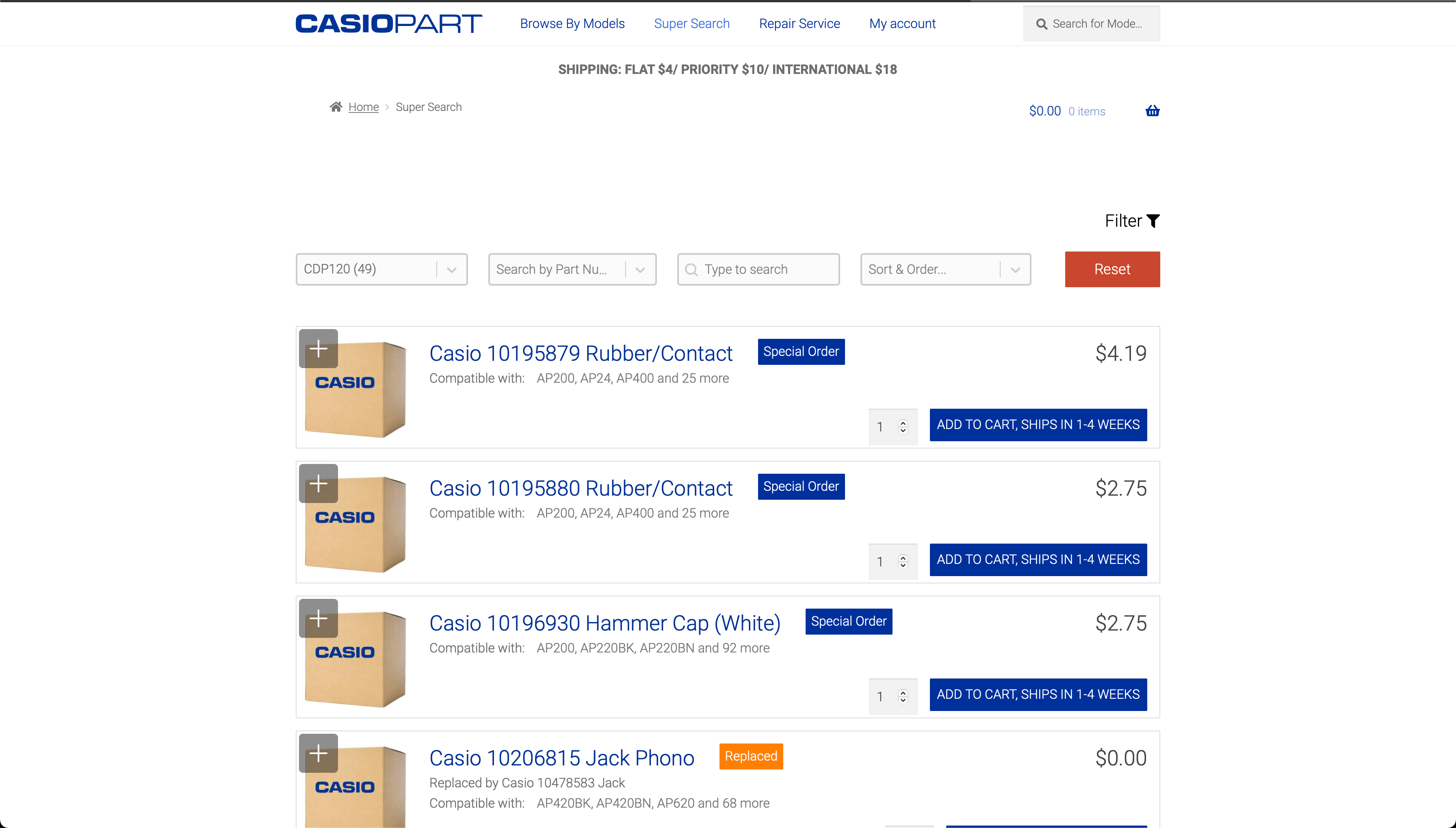Click the $0.00 cart total link

1044,111
